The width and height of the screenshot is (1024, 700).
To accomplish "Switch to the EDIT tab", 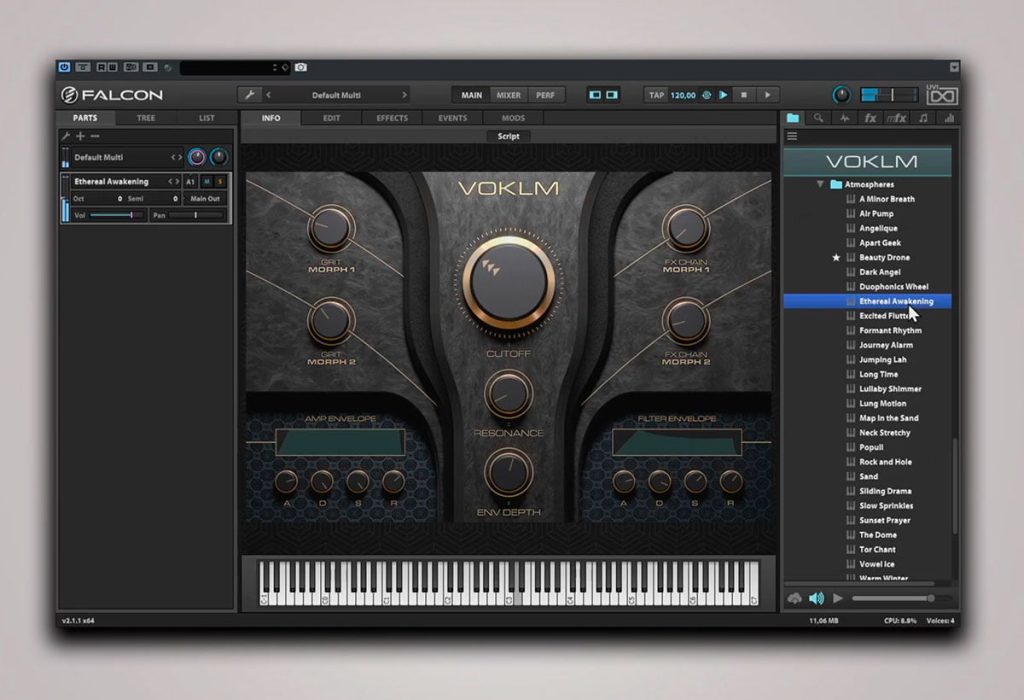I will pos(332,118).
